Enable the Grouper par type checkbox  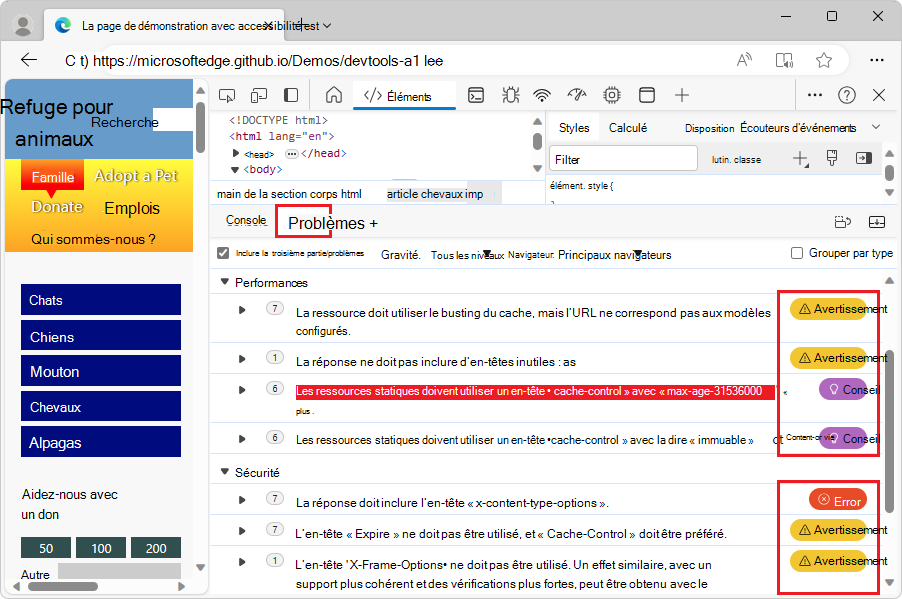(797, 253)
